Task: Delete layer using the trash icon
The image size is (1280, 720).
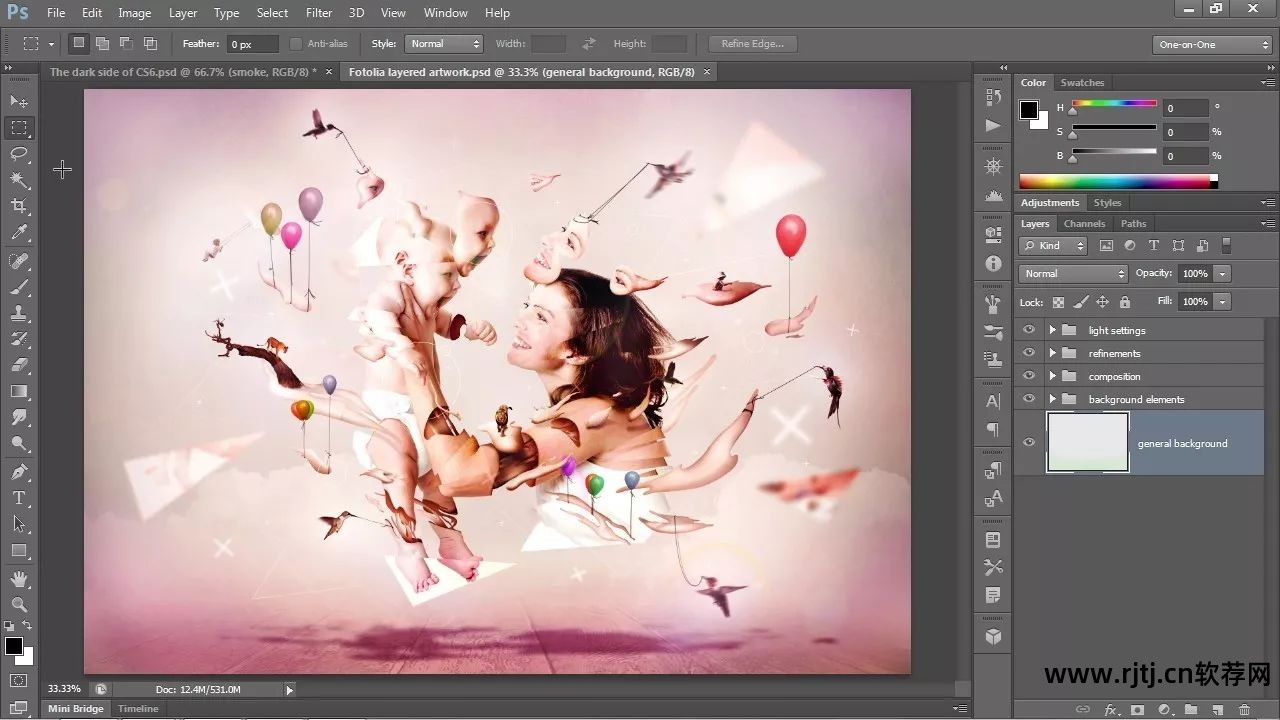Action: click(x=1244, y=710)
